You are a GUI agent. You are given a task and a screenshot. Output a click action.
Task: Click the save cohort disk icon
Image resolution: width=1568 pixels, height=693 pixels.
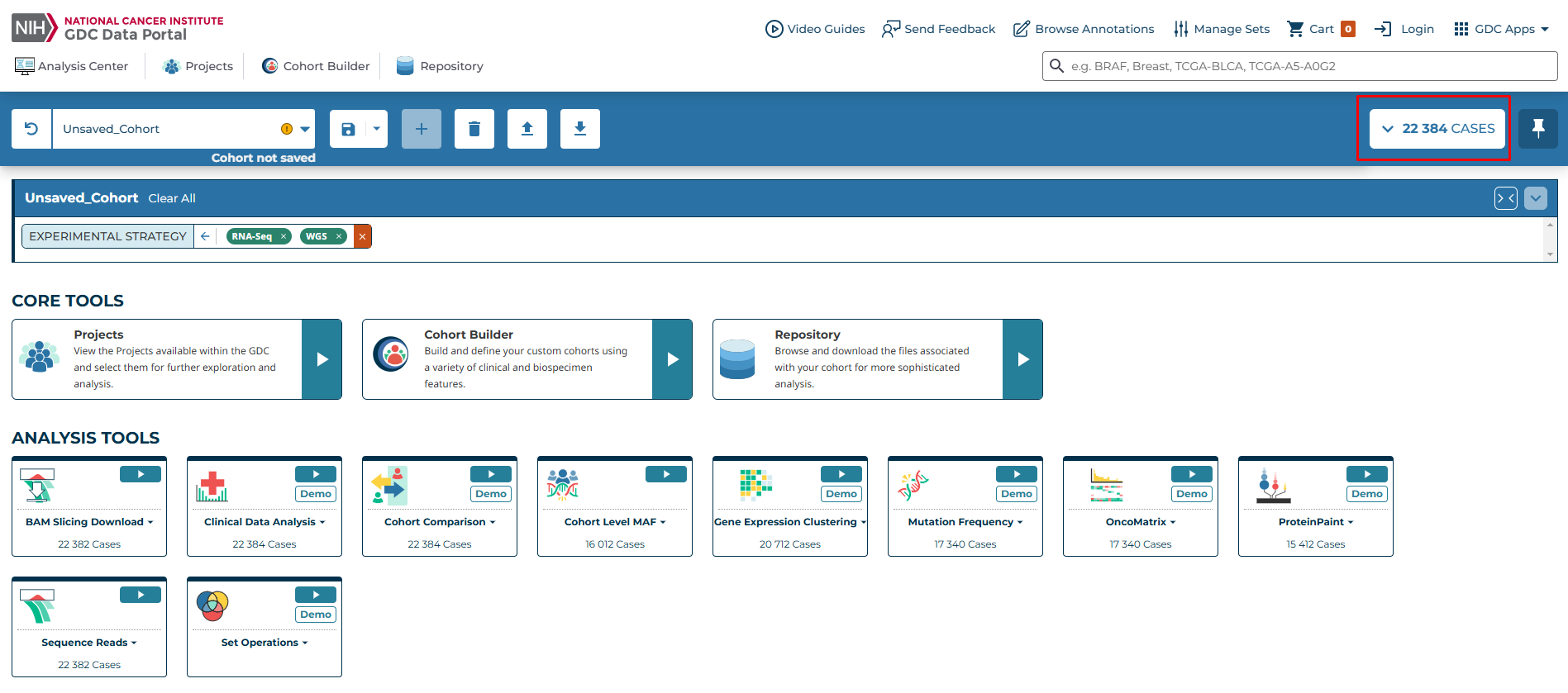348,129
